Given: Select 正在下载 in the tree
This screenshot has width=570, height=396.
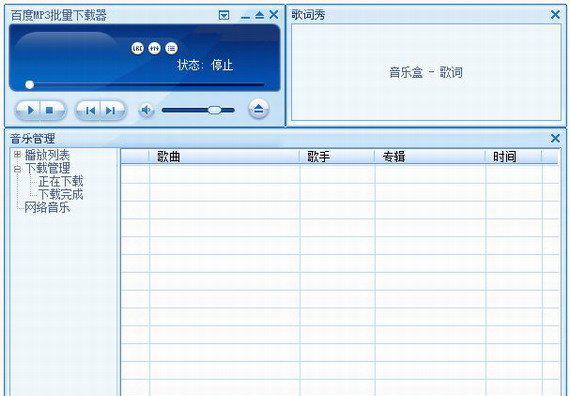Looking at the screenshot, I should [61, 181].
